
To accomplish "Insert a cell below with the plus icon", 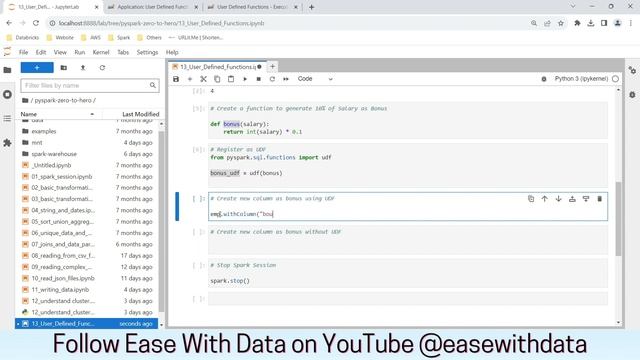I will 190,79.
